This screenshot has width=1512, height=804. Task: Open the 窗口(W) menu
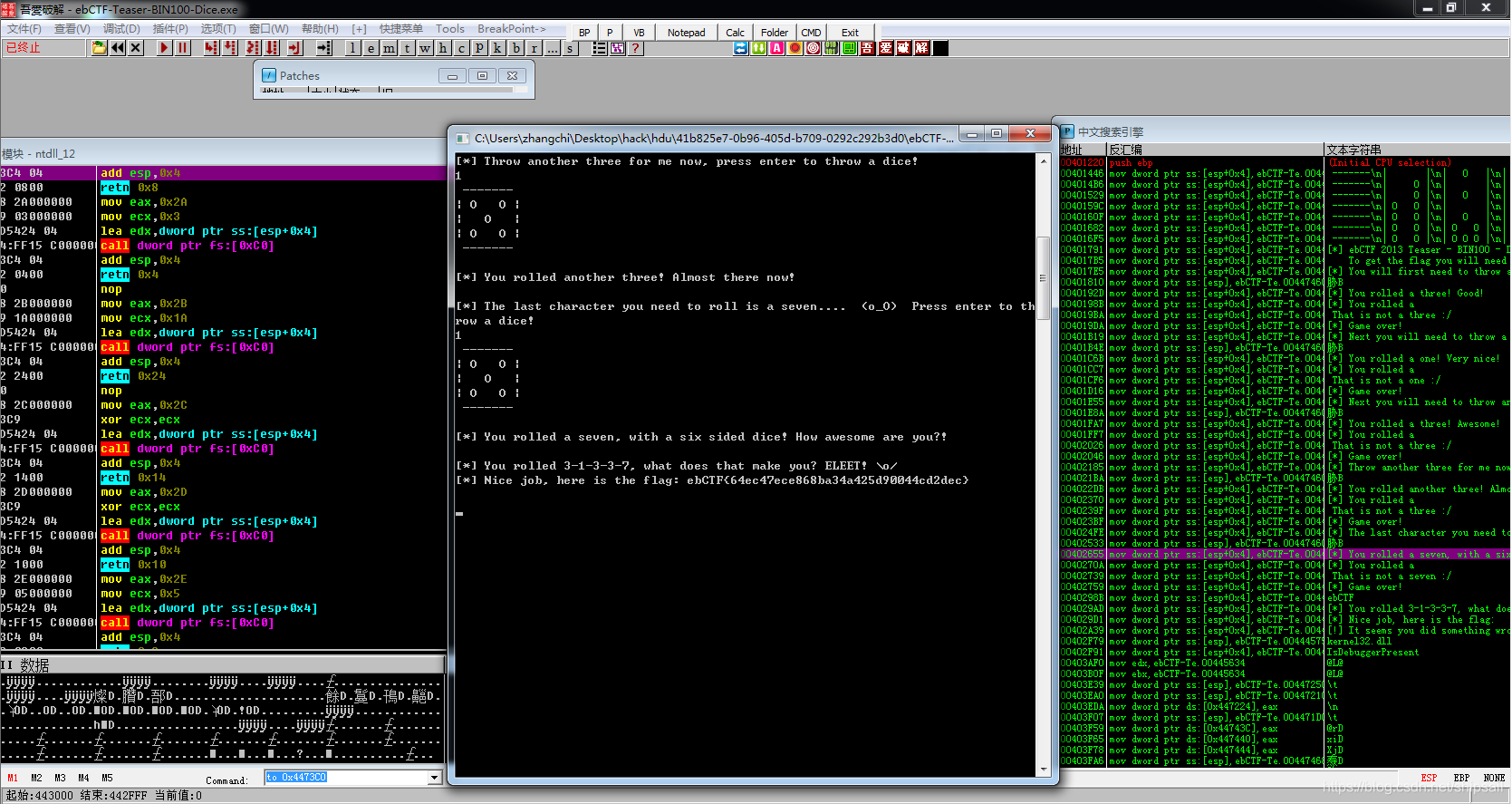point(268,29)
